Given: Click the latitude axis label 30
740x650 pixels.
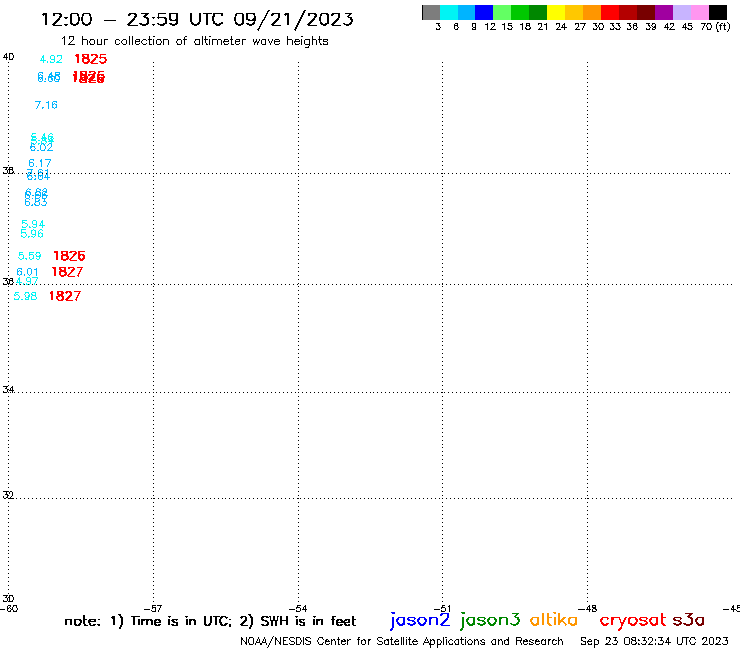Looking at the screenshot, I should coord(8,599).
